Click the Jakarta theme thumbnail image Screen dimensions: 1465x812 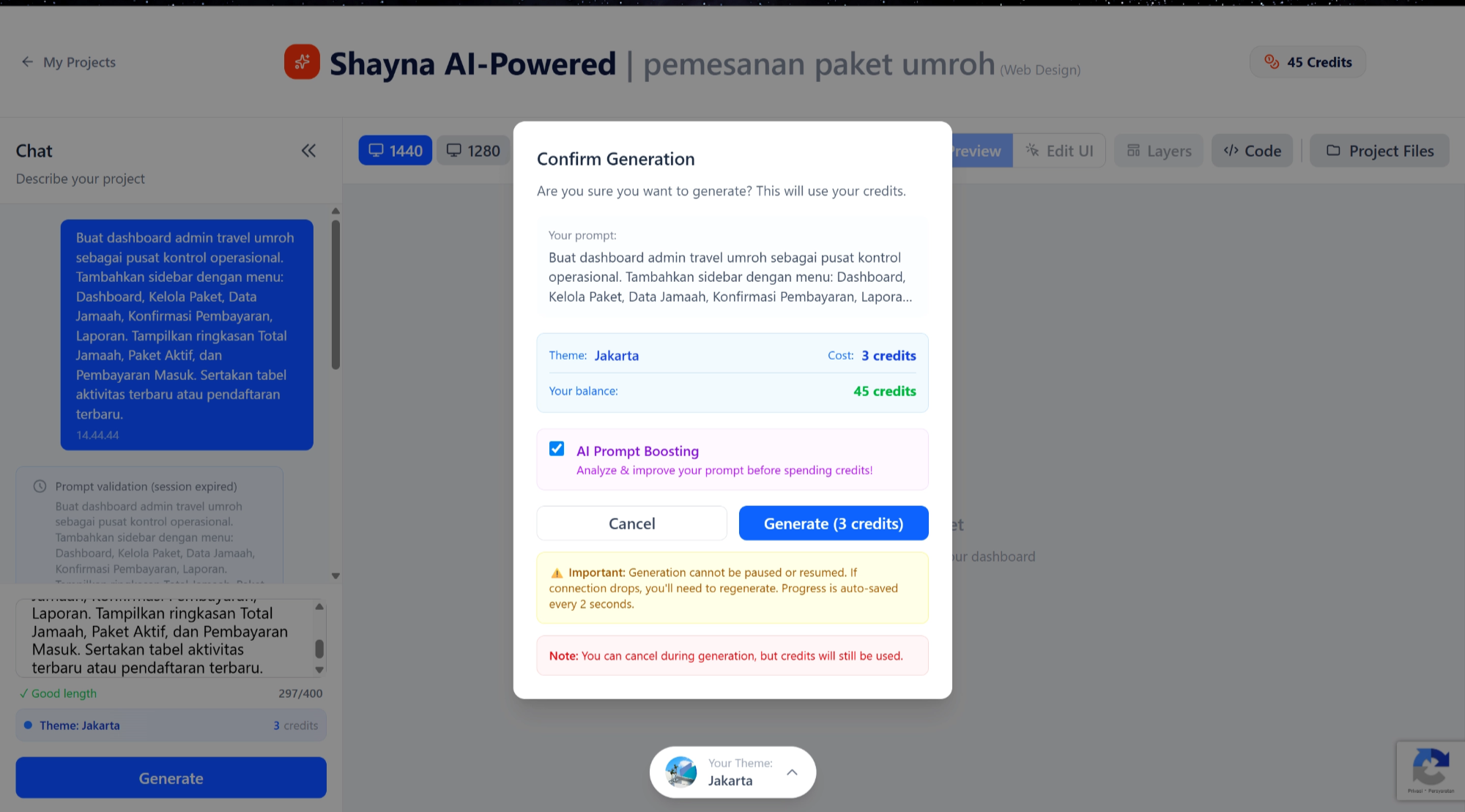[681, 772]
